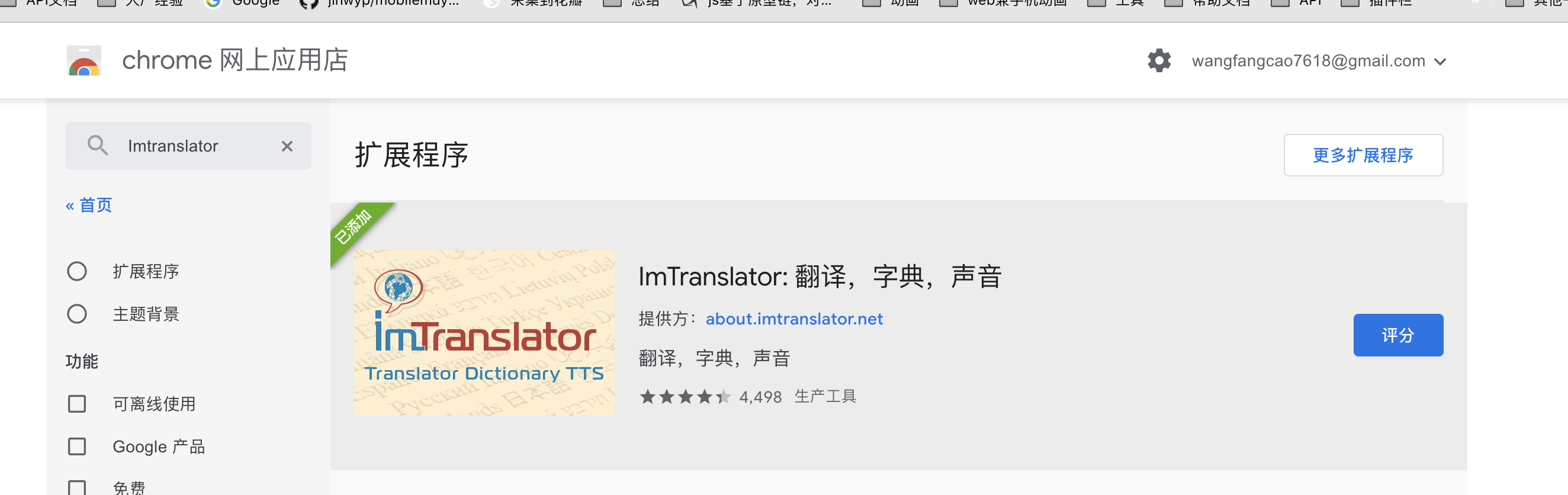
Task: Click the search magnifier icon
Action: click(97, 146)
